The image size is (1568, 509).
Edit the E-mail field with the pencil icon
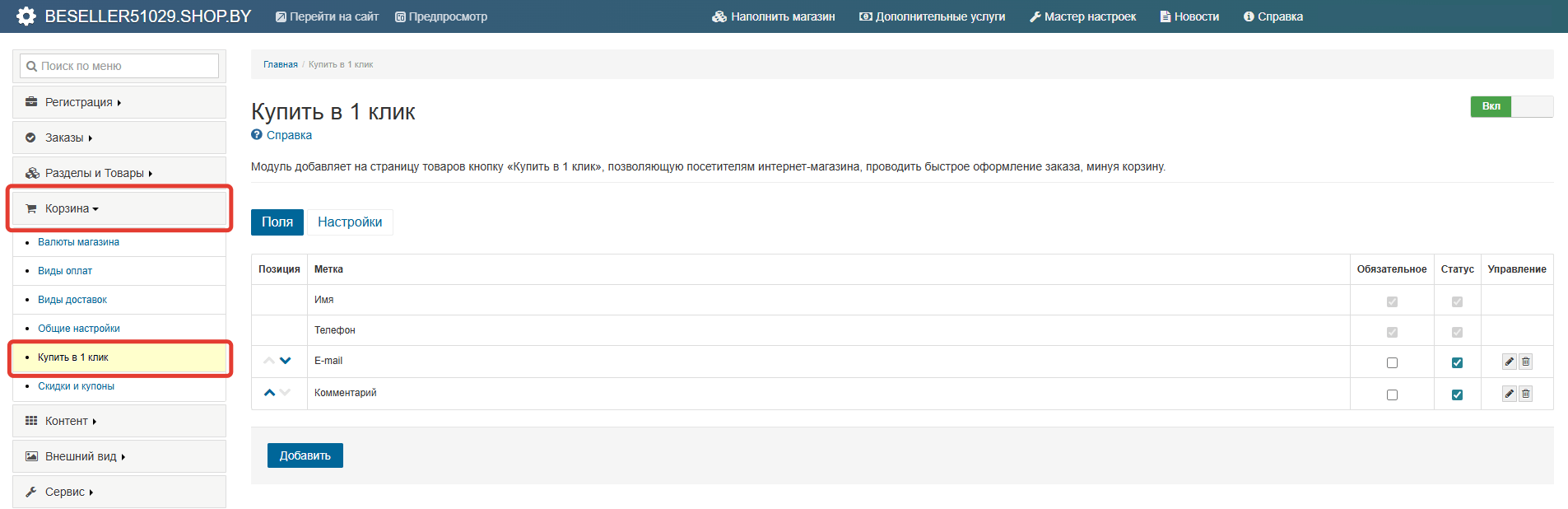[x=1510, y=362]
